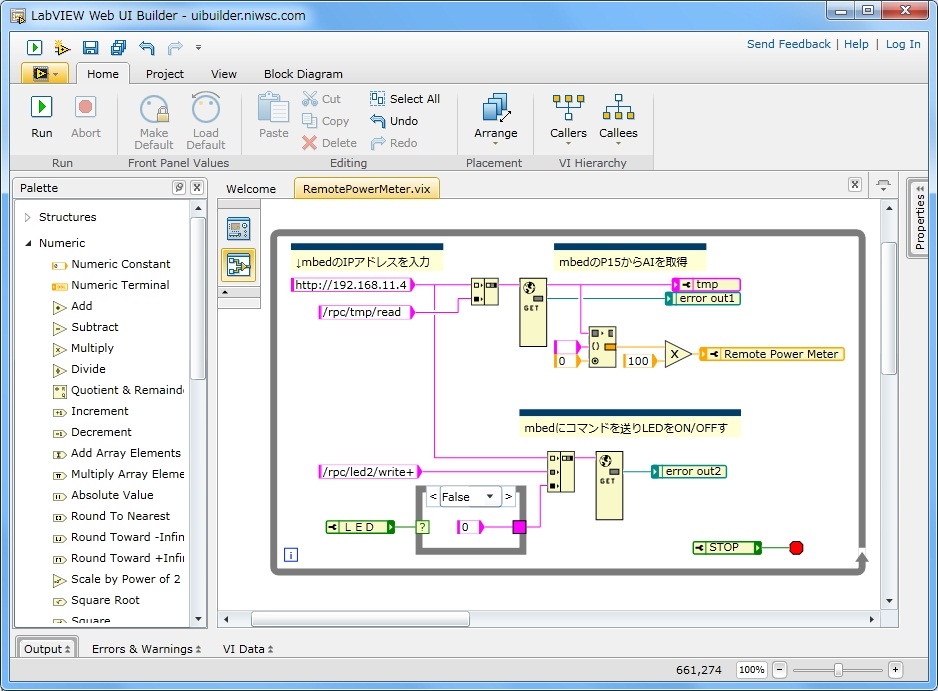The image size is (938, 691).
Task: Expand the Errors & Warnings panel
Action: [x=147, y=649]
